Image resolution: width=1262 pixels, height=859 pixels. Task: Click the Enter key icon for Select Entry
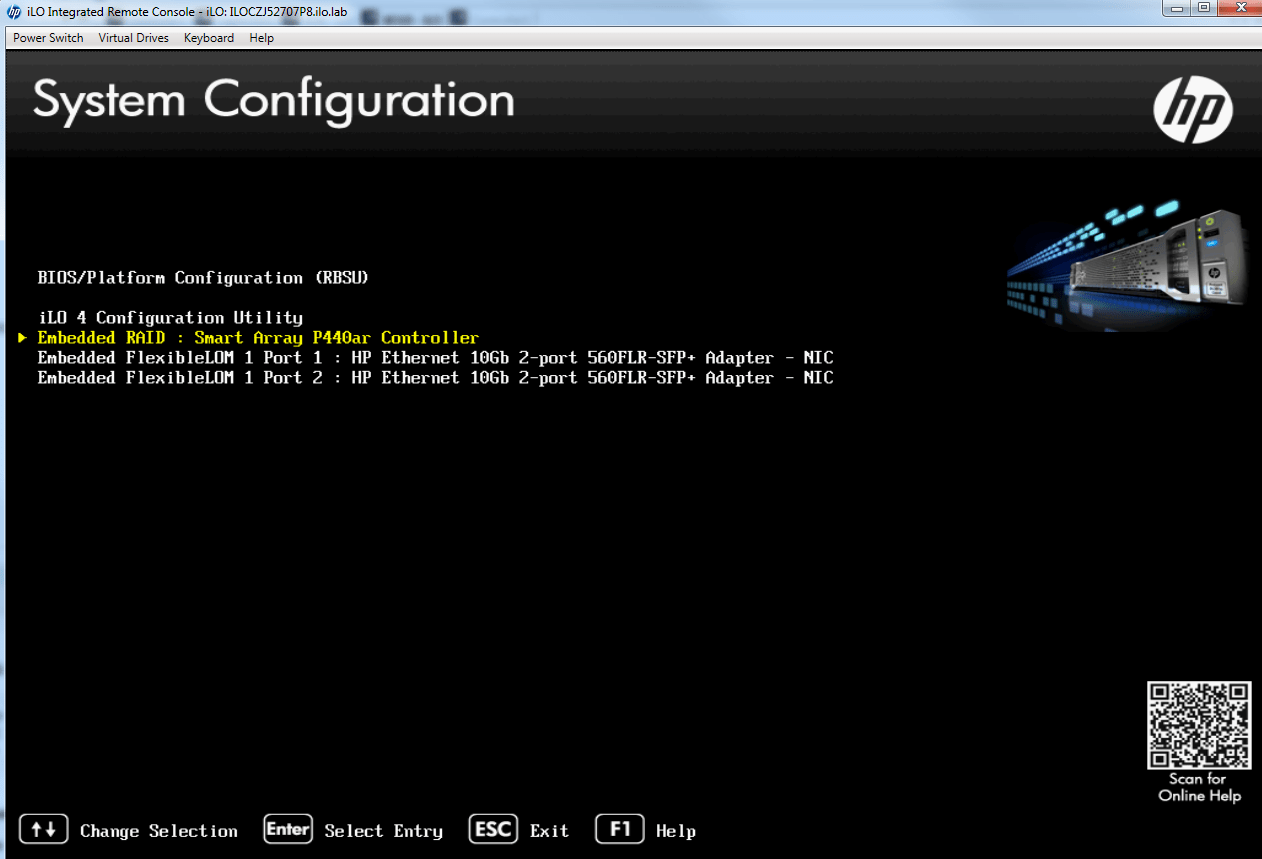coord(288,828)
